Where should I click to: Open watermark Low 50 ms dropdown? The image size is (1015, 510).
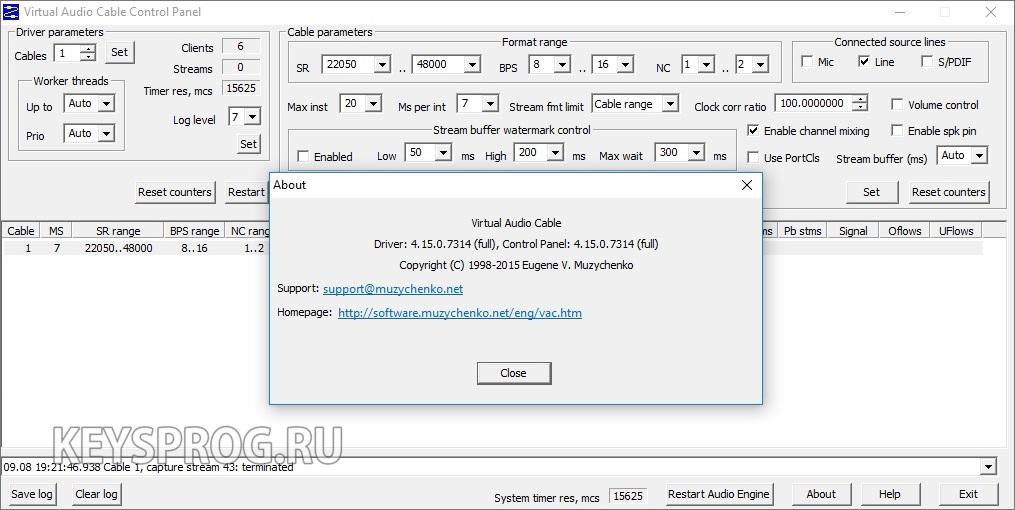click(443, 153)
